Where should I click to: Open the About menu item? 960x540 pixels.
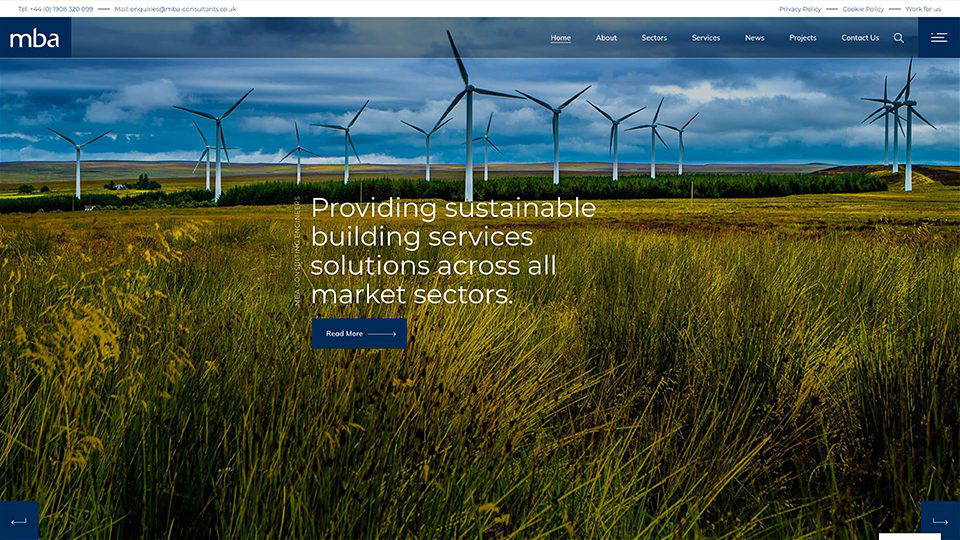click(606, 38)
